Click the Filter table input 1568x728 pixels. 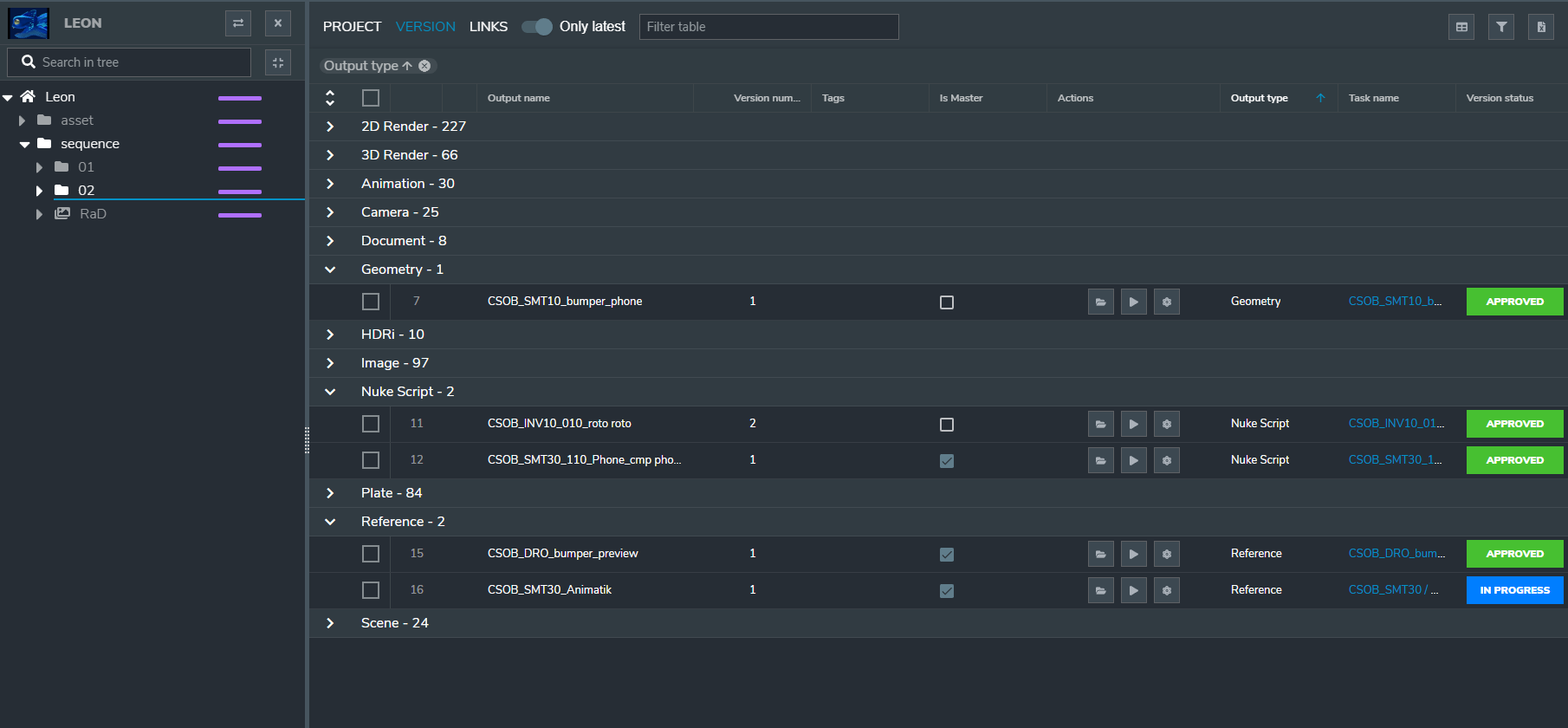[768, 27]
